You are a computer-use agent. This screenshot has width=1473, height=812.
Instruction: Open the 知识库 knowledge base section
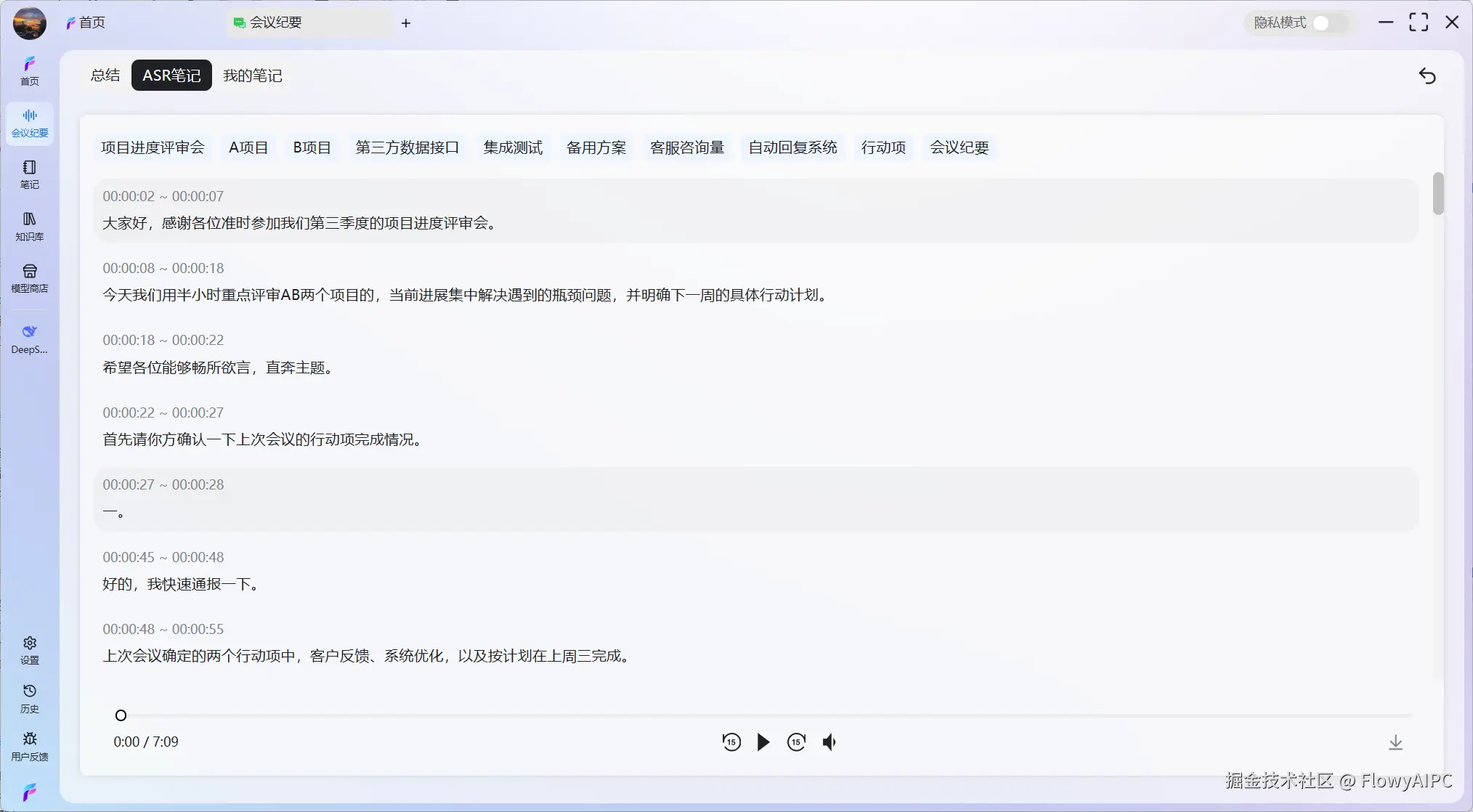click(x=29, y=225)
